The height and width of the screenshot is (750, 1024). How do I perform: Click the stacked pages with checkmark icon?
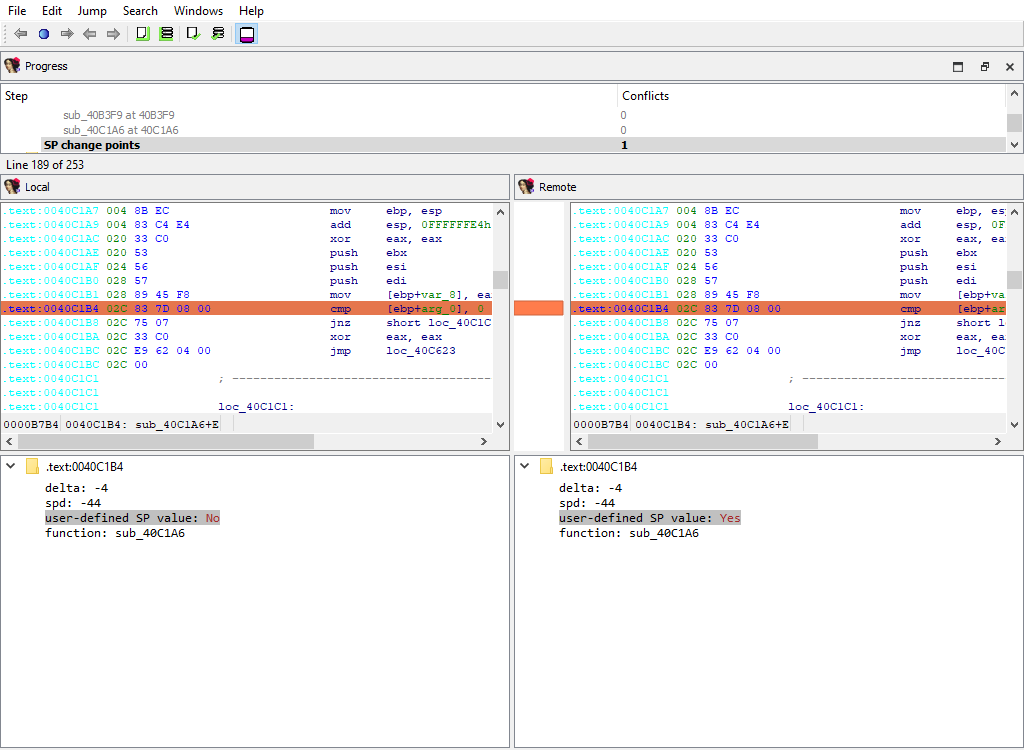coord(217,34)
